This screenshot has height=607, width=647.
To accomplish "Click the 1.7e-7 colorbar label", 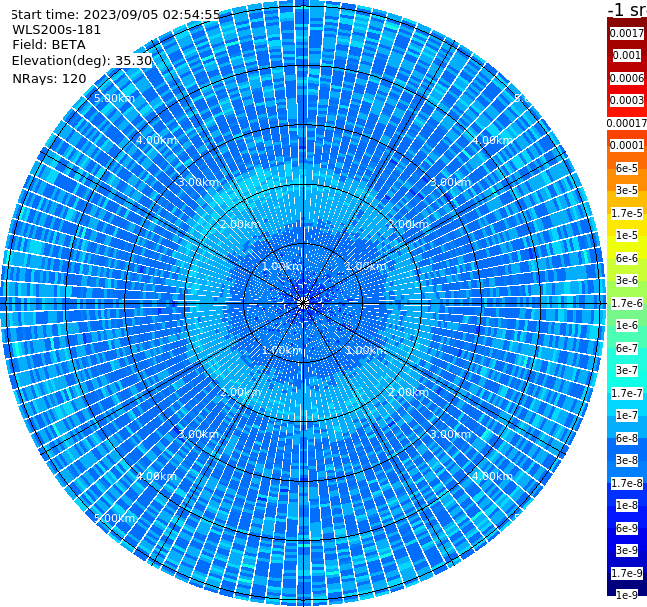I will (627, 393).
